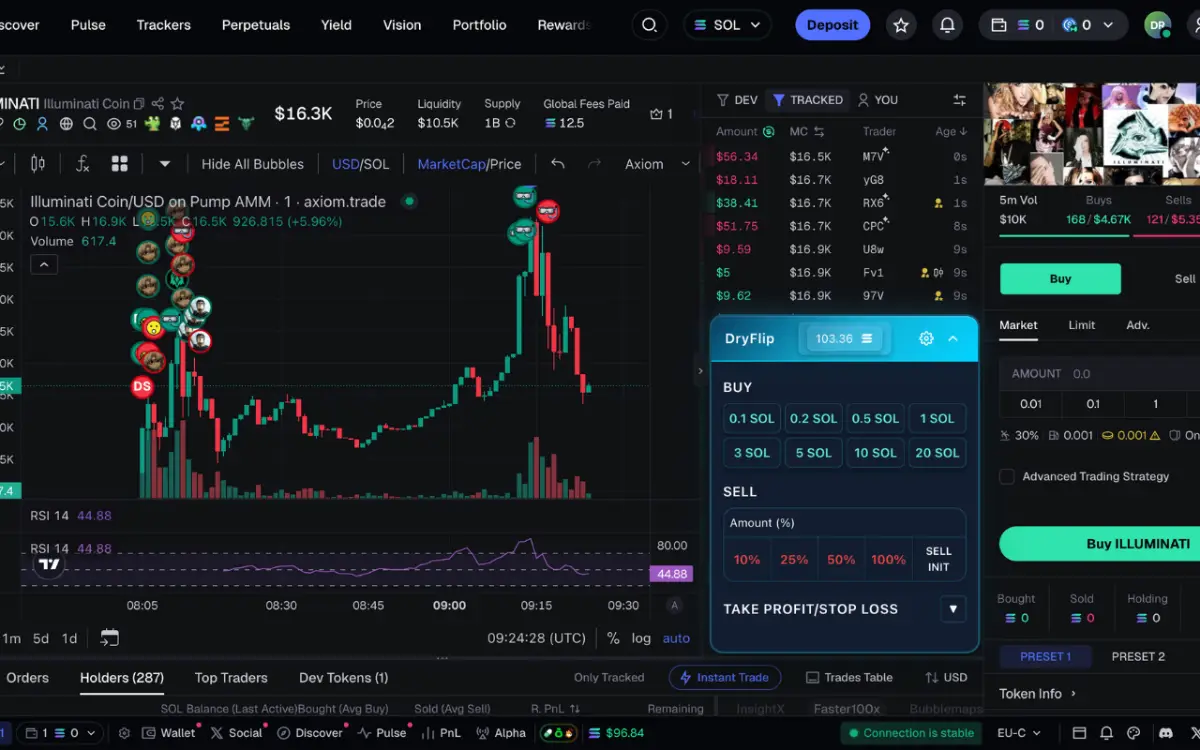Copy the Illuminati Coin address icon

pyautogui.click(x=140, y=103)
